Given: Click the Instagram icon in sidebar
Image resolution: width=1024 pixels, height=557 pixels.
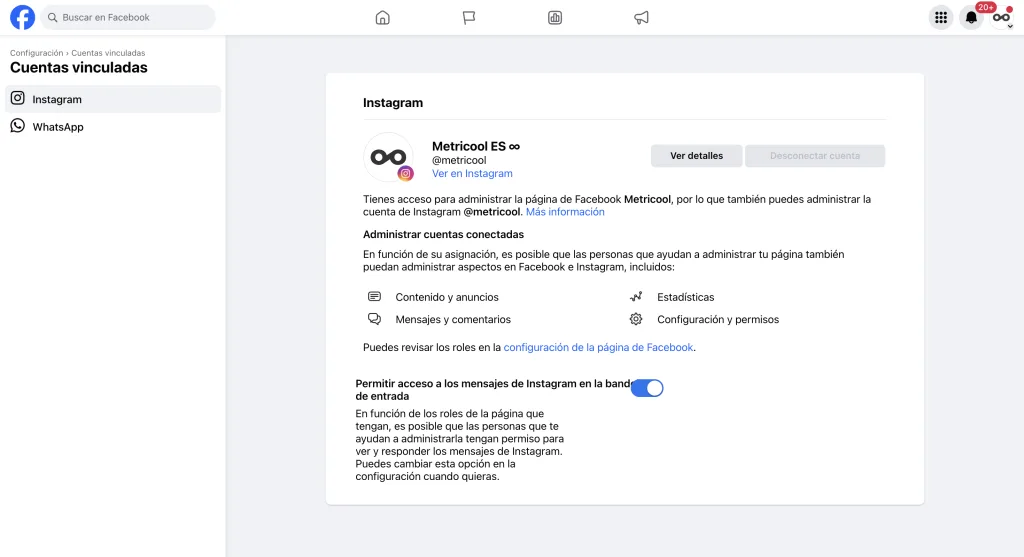Looking at the screenshot, I should pyautogui.click(x=18, y=99).
